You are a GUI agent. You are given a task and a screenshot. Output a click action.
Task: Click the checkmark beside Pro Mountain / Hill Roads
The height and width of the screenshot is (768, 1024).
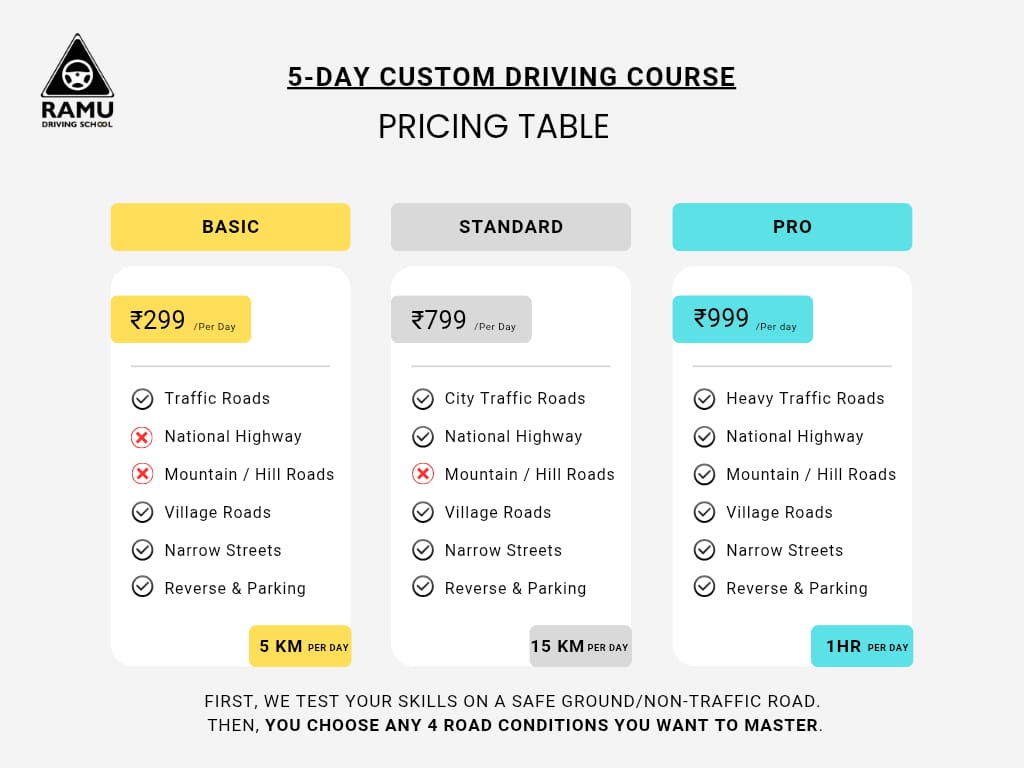click(x=704, y=475)
